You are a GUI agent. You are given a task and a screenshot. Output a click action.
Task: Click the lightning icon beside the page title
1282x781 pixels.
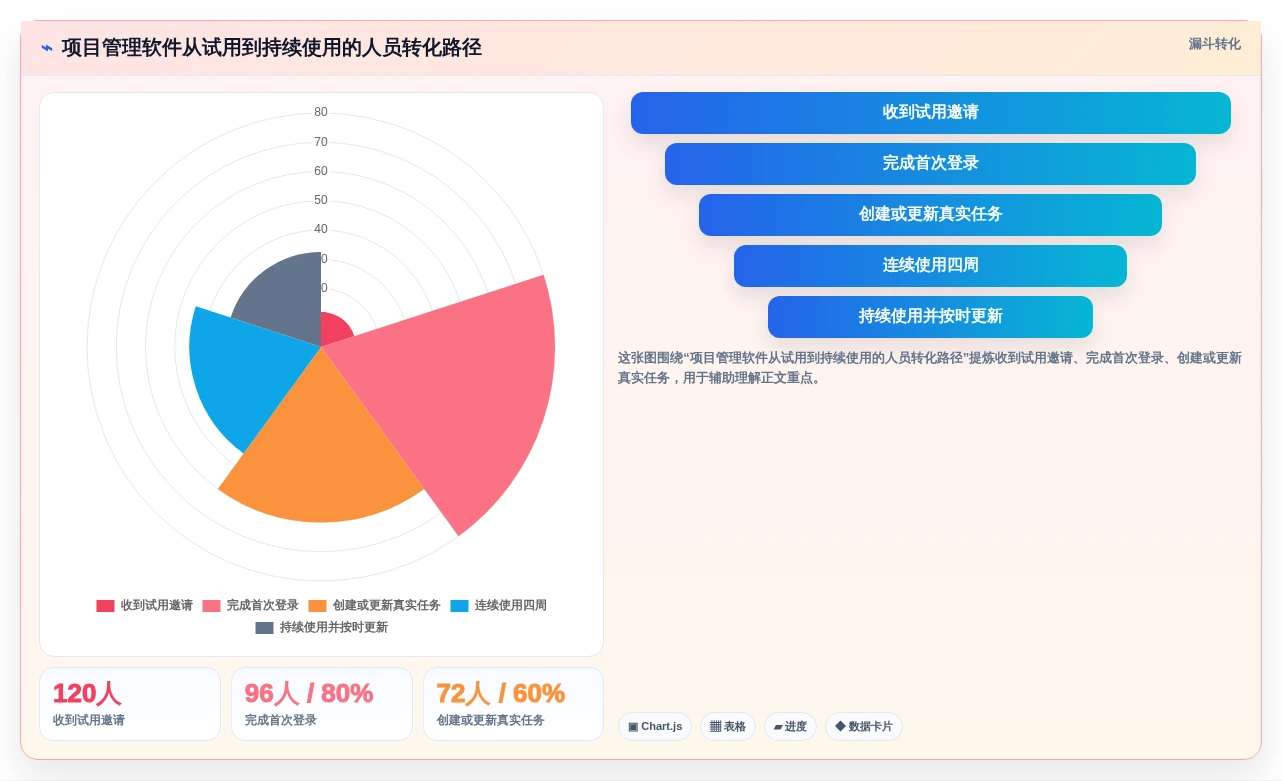pyautogui.click(x=47, y=48)
